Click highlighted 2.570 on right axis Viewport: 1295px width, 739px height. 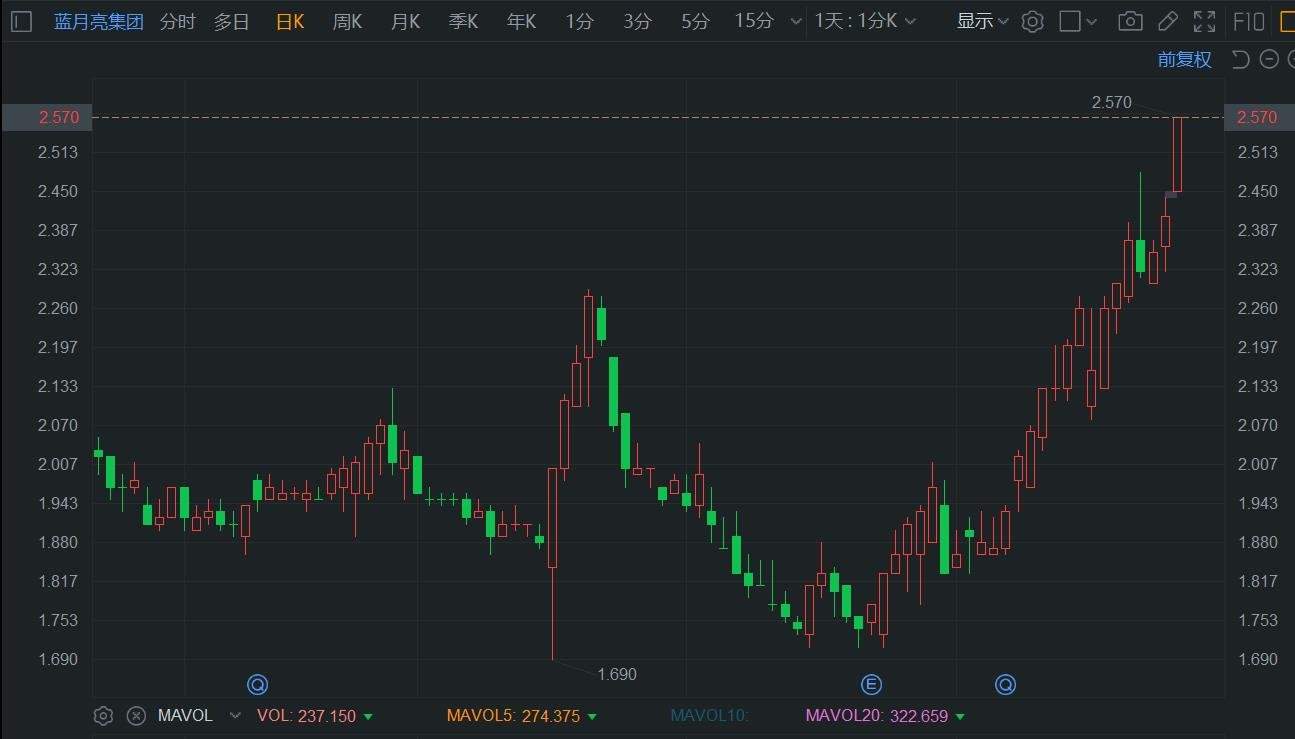pyautogui.click(x=1257, y=117)
